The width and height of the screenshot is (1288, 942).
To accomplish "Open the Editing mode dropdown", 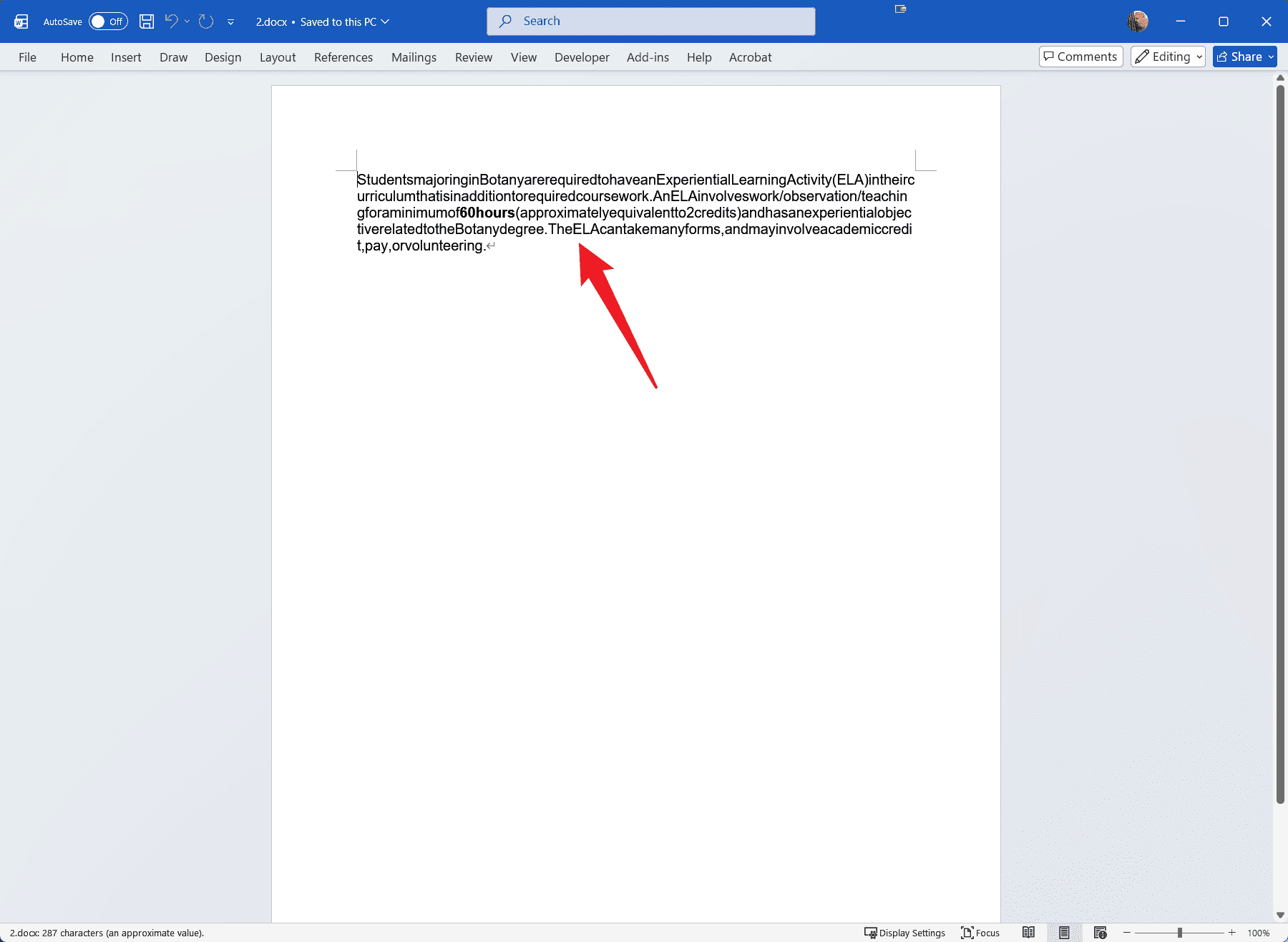I will 1168,57.
